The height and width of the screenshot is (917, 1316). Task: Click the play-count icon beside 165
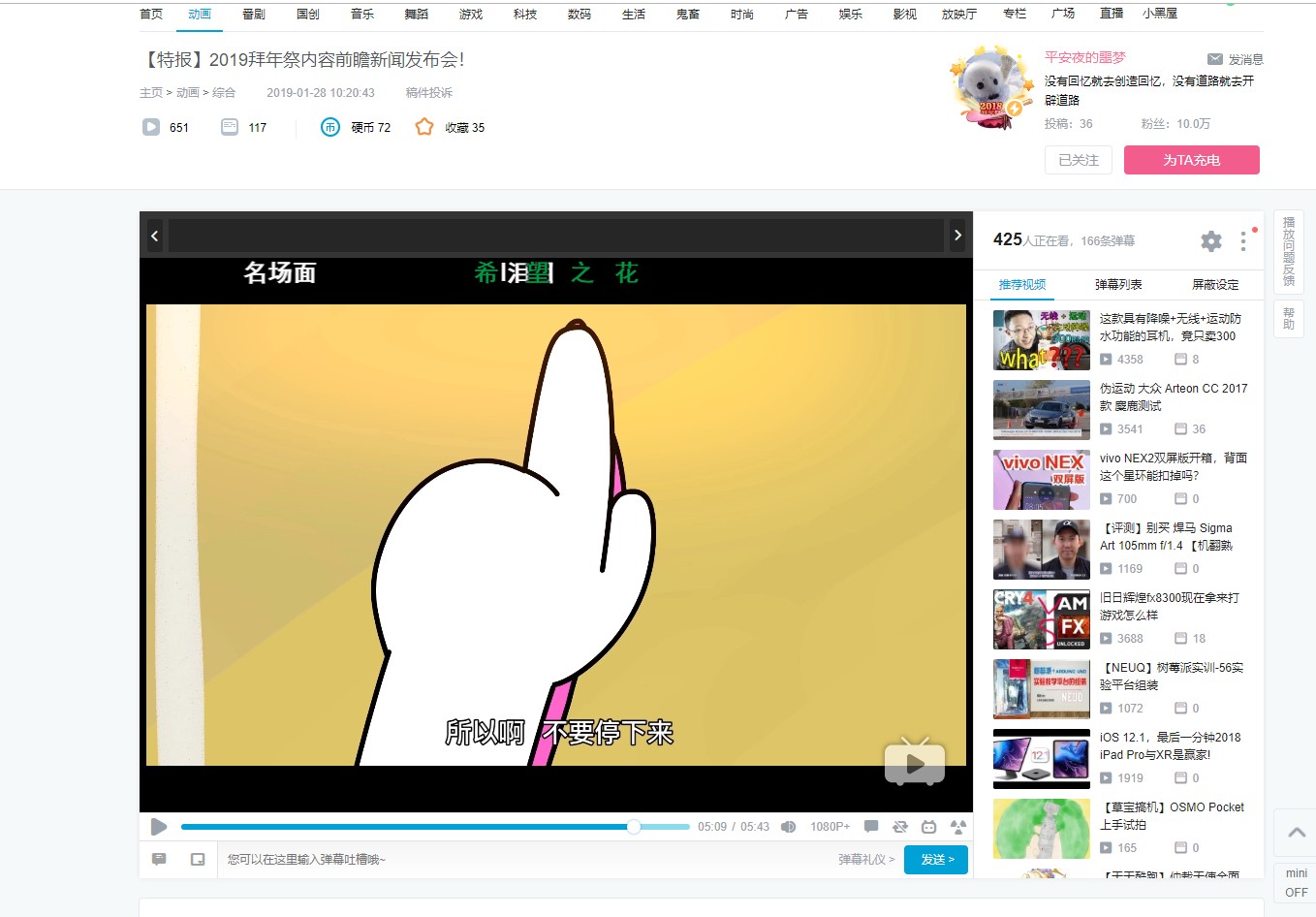1106,847
